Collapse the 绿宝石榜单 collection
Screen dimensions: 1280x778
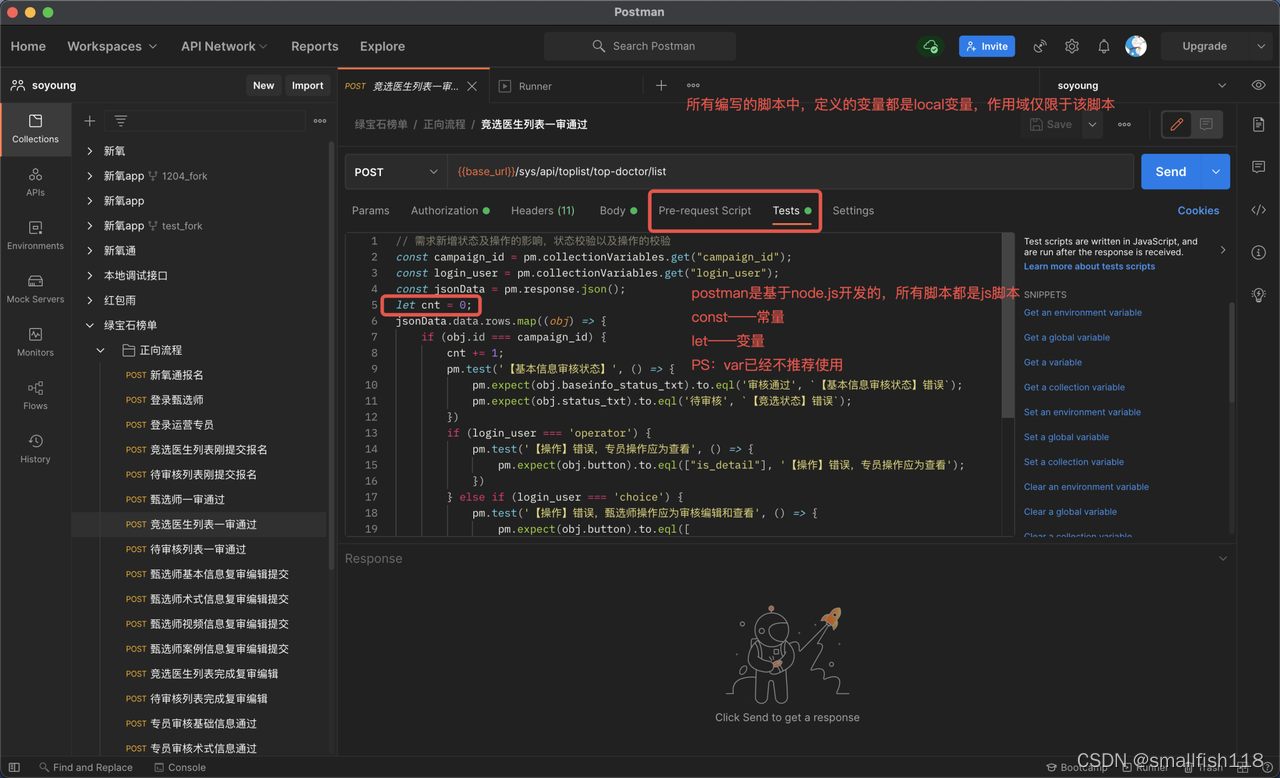[90, 326]
